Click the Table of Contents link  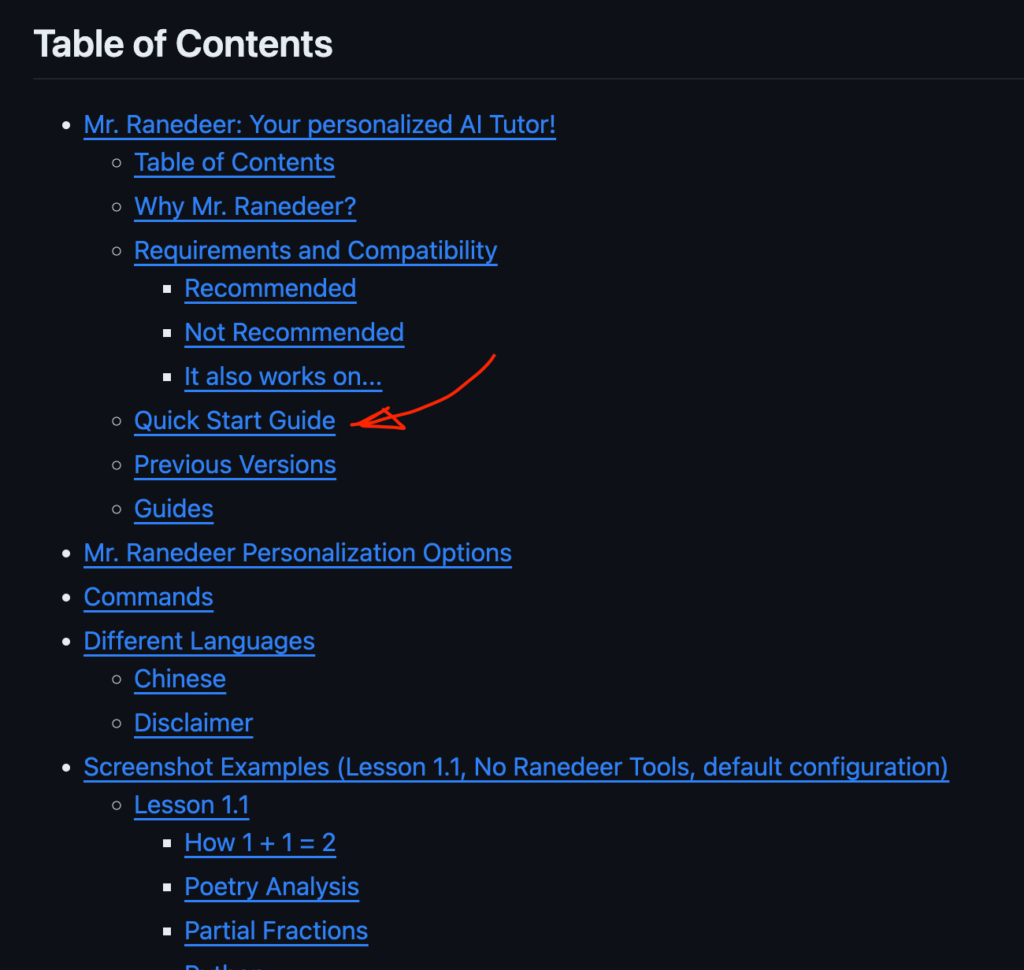(234, 163)
